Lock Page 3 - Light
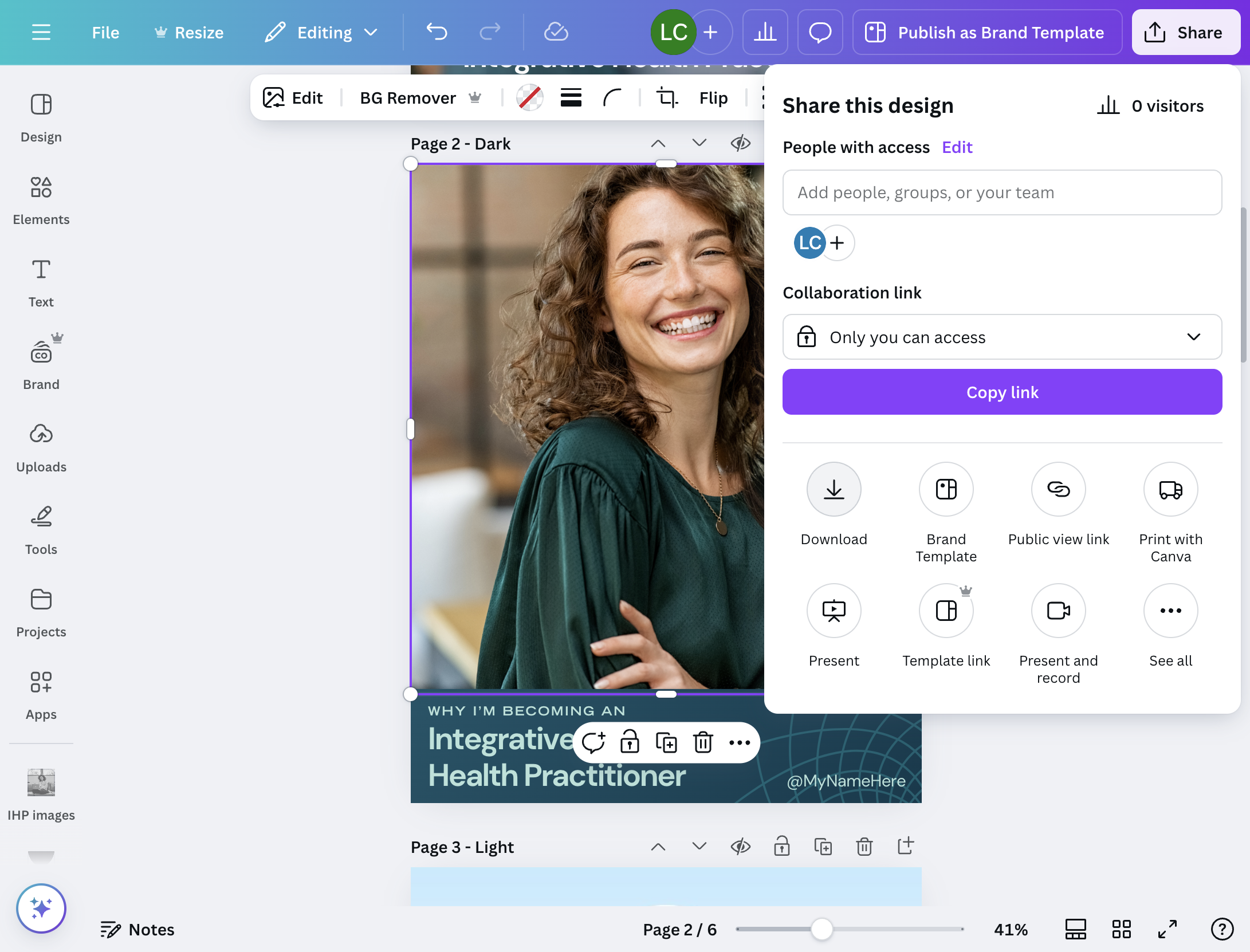The width and height of the screenshot is (1250, 952). [782, 847]
